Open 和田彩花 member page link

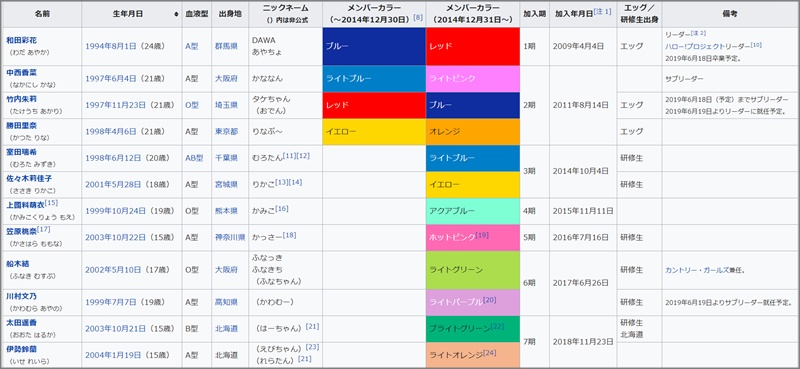coord(21,40)
